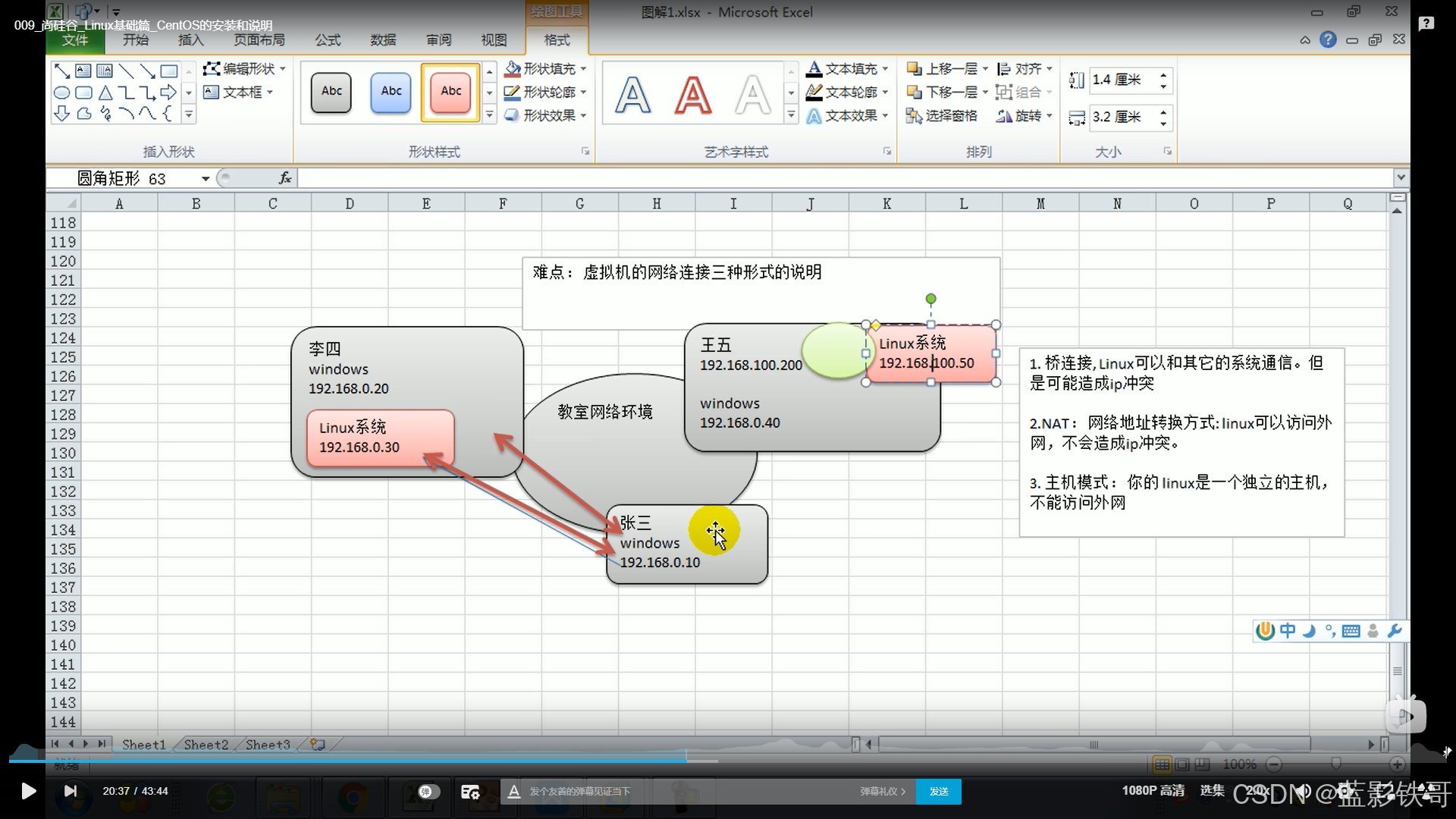This screenshot has width=1456, height=819.
Task: Select the blue Abc shape style
Action: [391, 93]
